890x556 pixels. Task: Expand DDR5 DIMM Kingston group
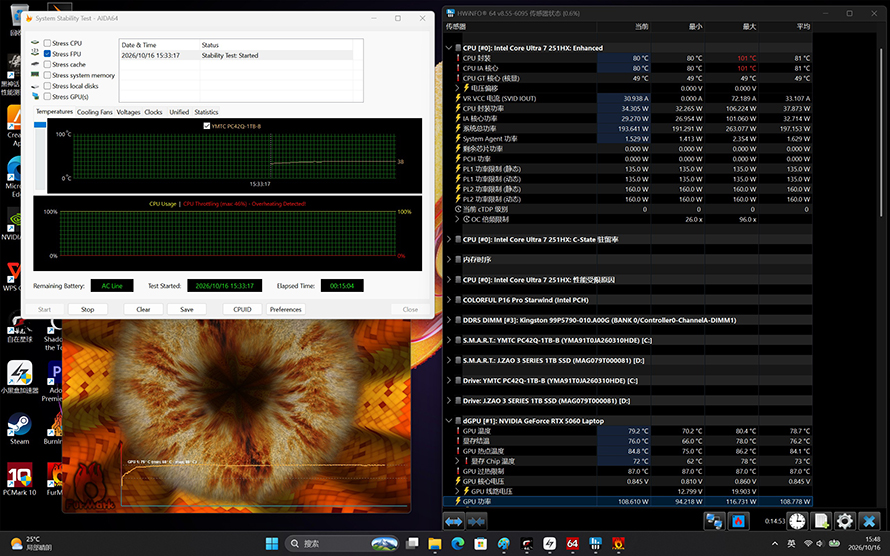pos(449,320)
